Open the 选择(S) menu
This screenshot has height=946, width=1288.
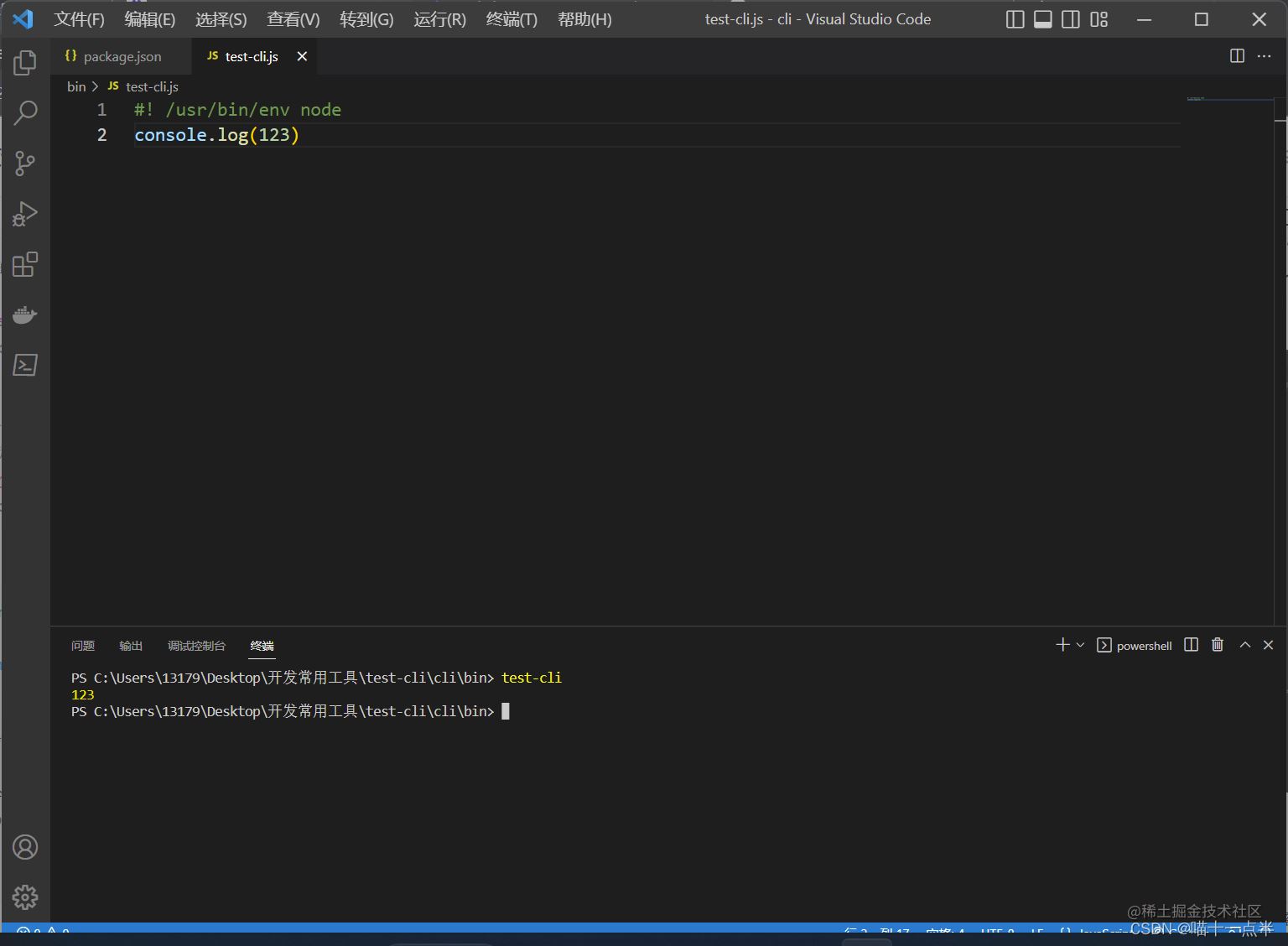221,19
